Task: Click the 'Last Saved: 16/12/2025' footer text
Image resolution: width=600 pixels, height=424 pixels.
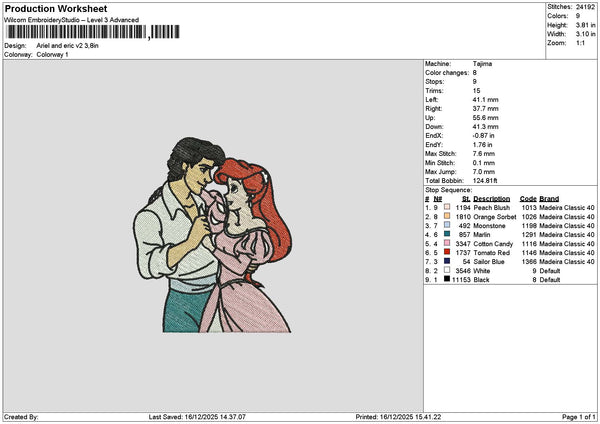Action: pos(197,417)
